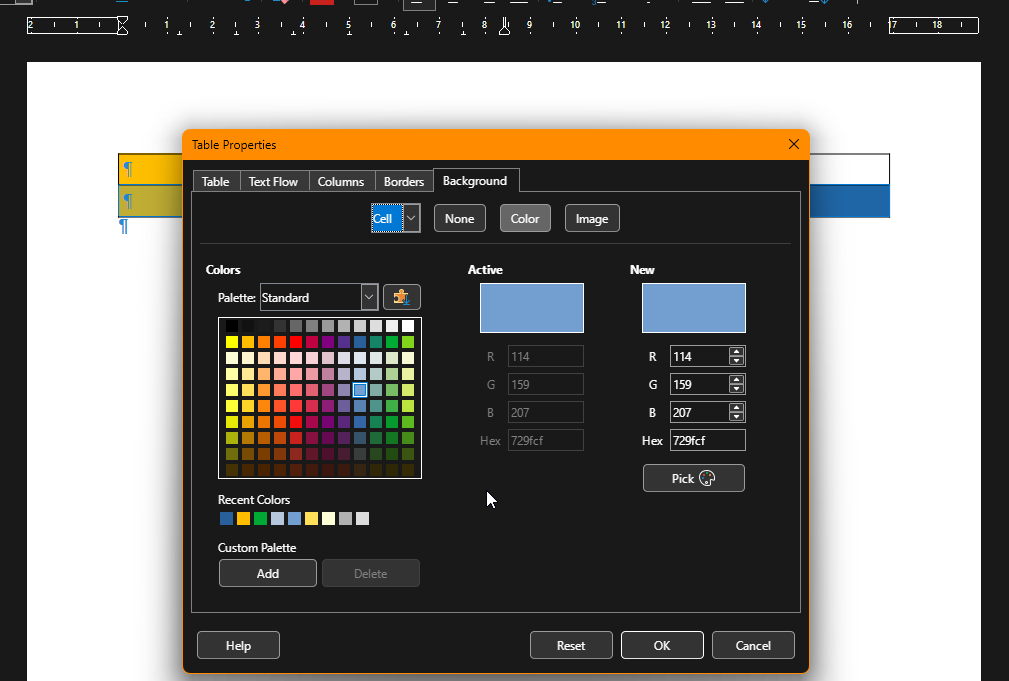Click the Reset button

point(571,645)
